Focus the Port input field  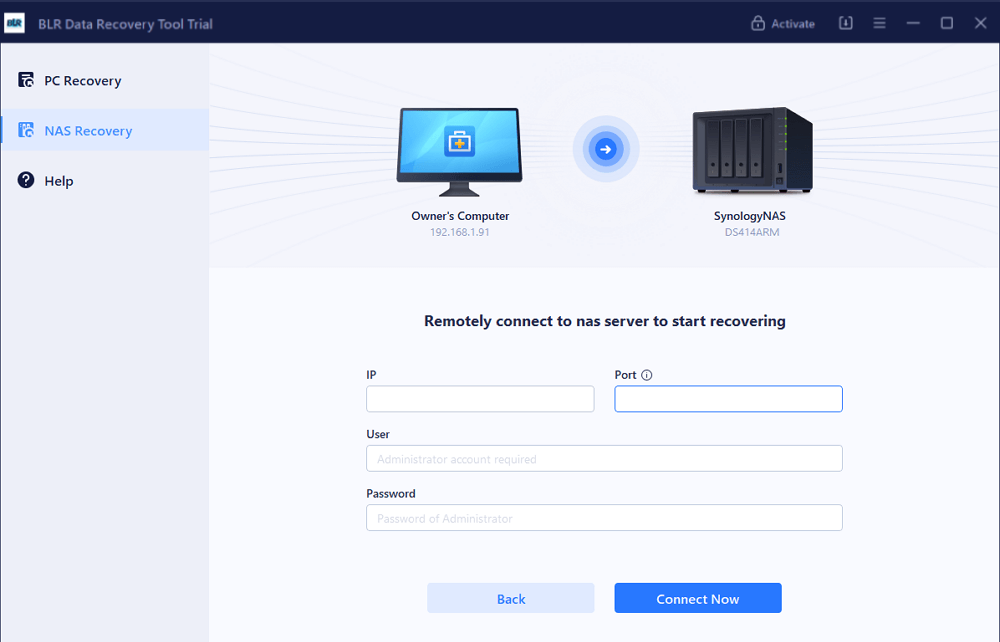[x=728, y=398]
